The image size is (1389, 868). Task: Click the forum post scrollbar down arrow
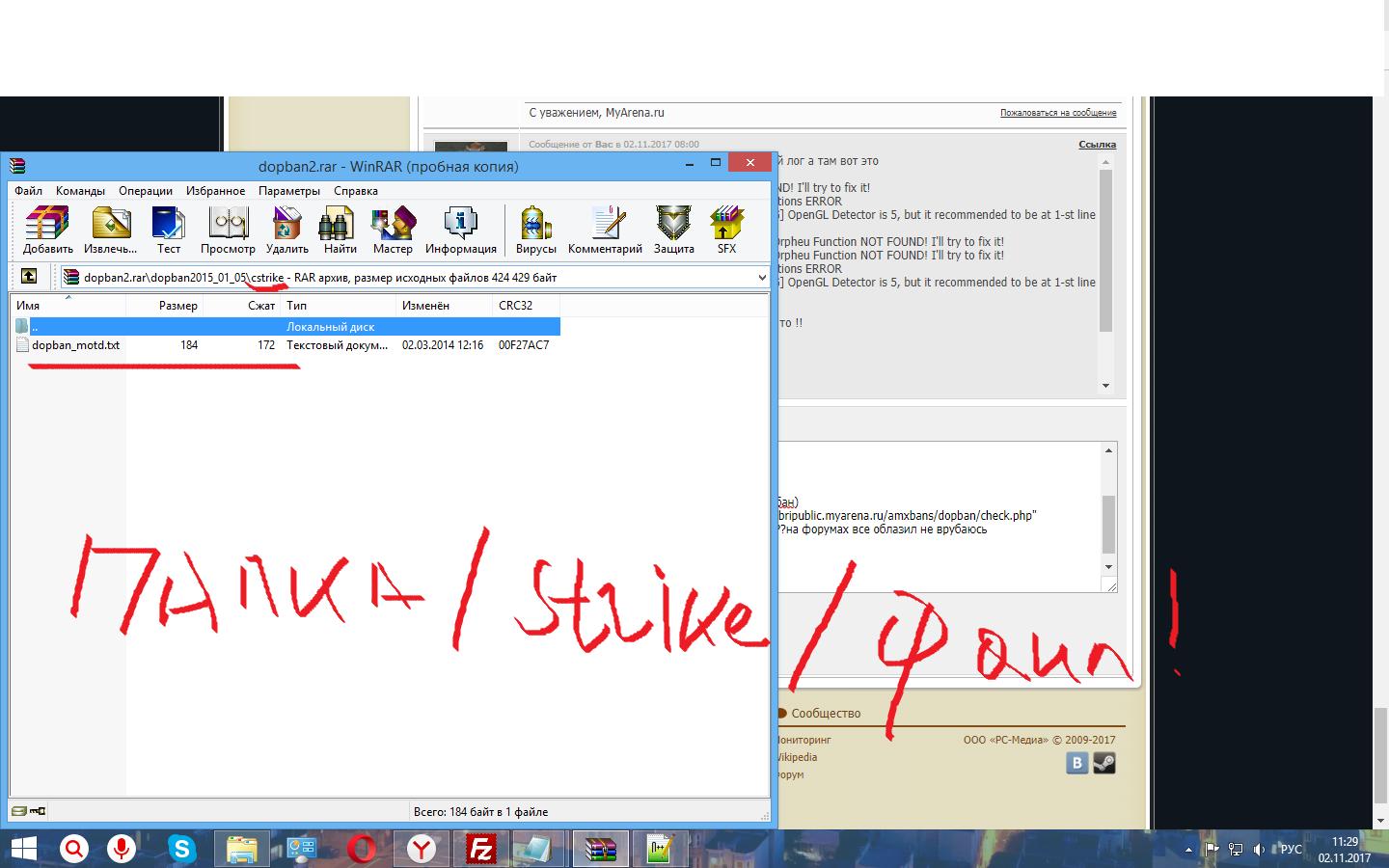(x=1105, y=386)
